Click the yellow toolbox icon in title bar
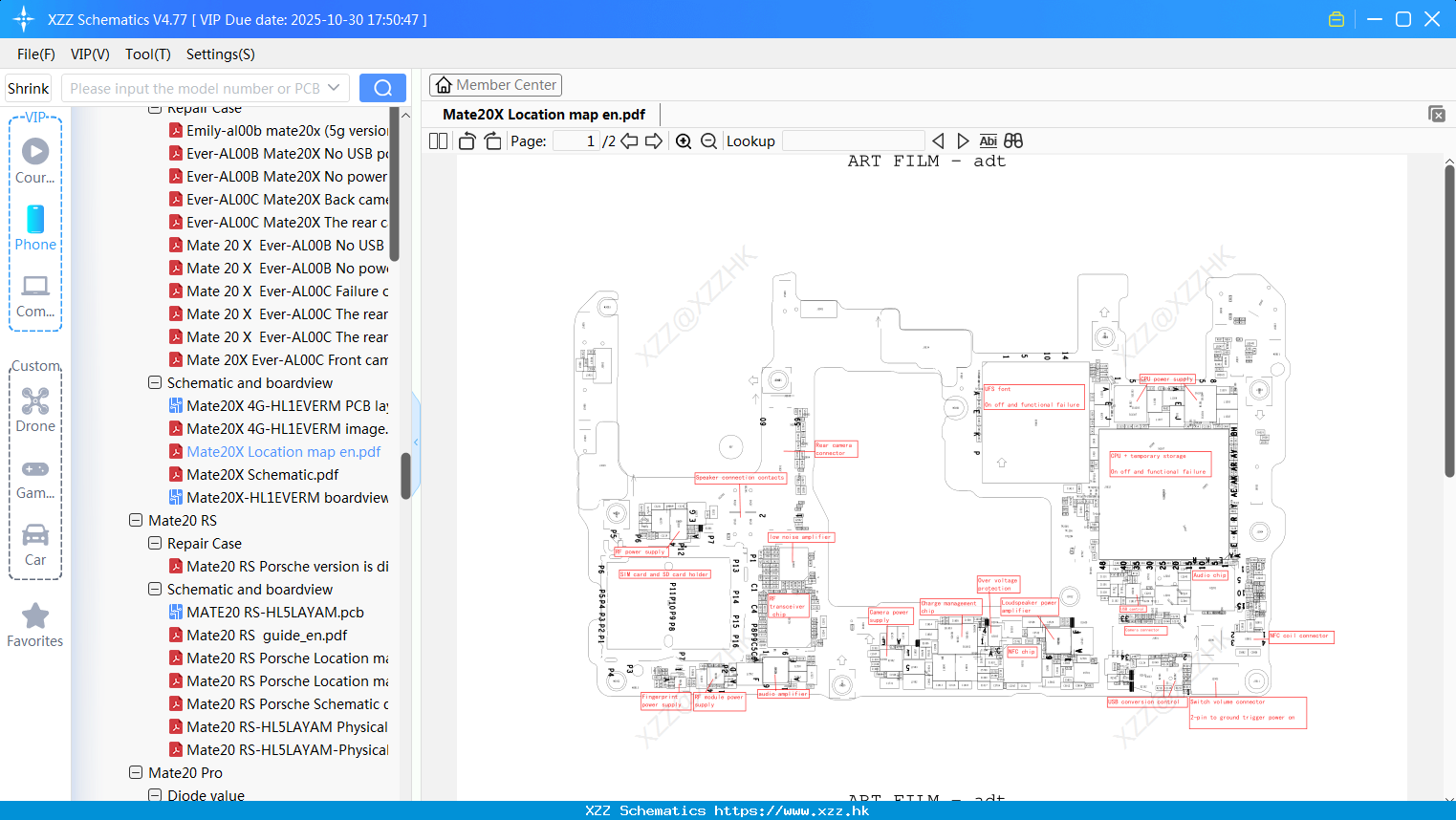1456x820 pixels. pyautogui.click(x=1336, y=19)
